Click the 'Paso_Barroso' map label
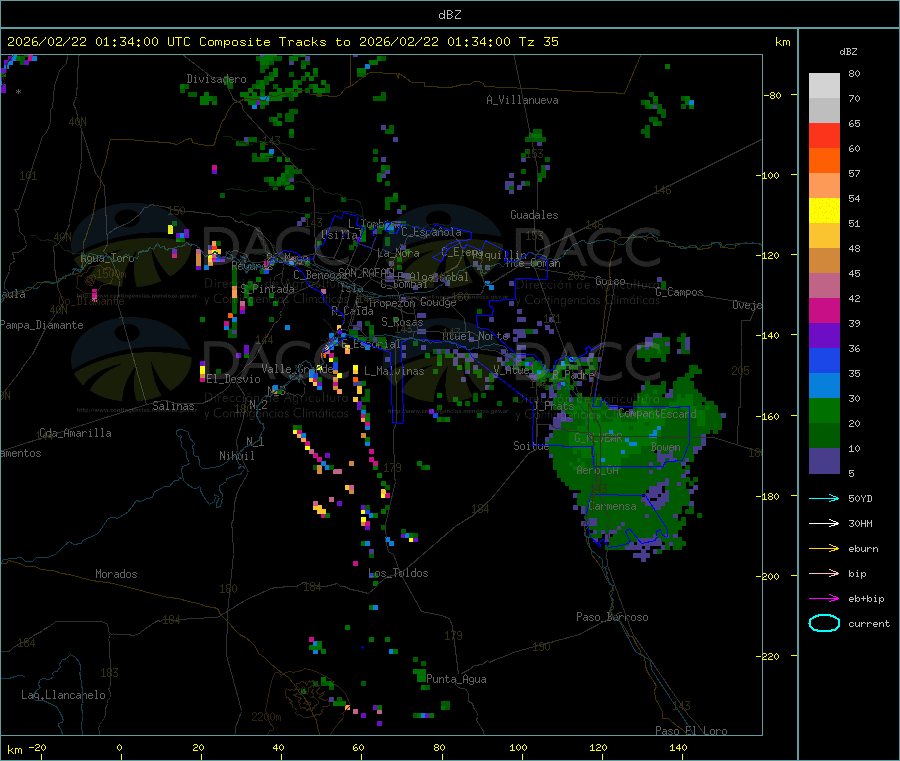Screen dimensions: 900x761 click(612, 617)
